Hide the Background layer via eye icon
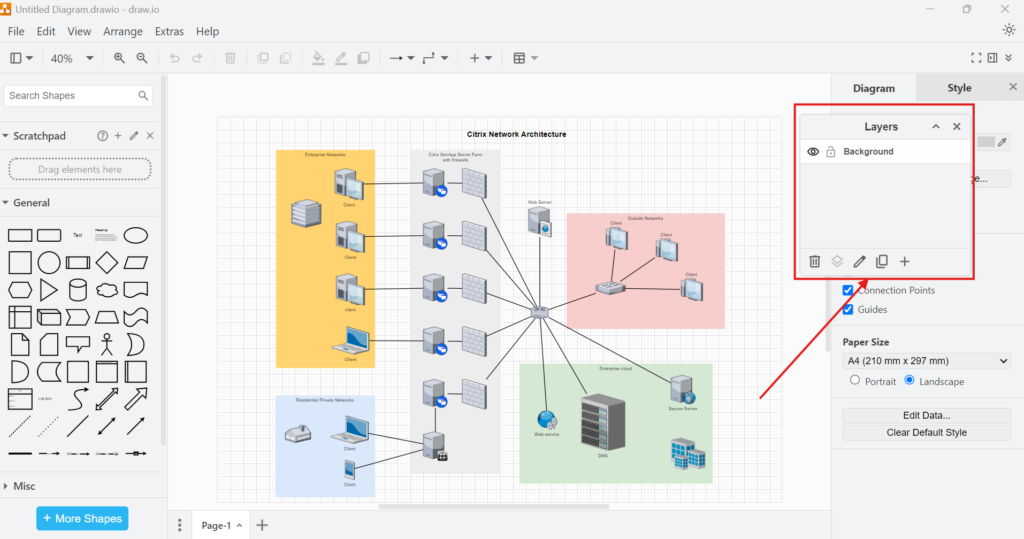The image size is (1024, 539). (x=813, y=152)
